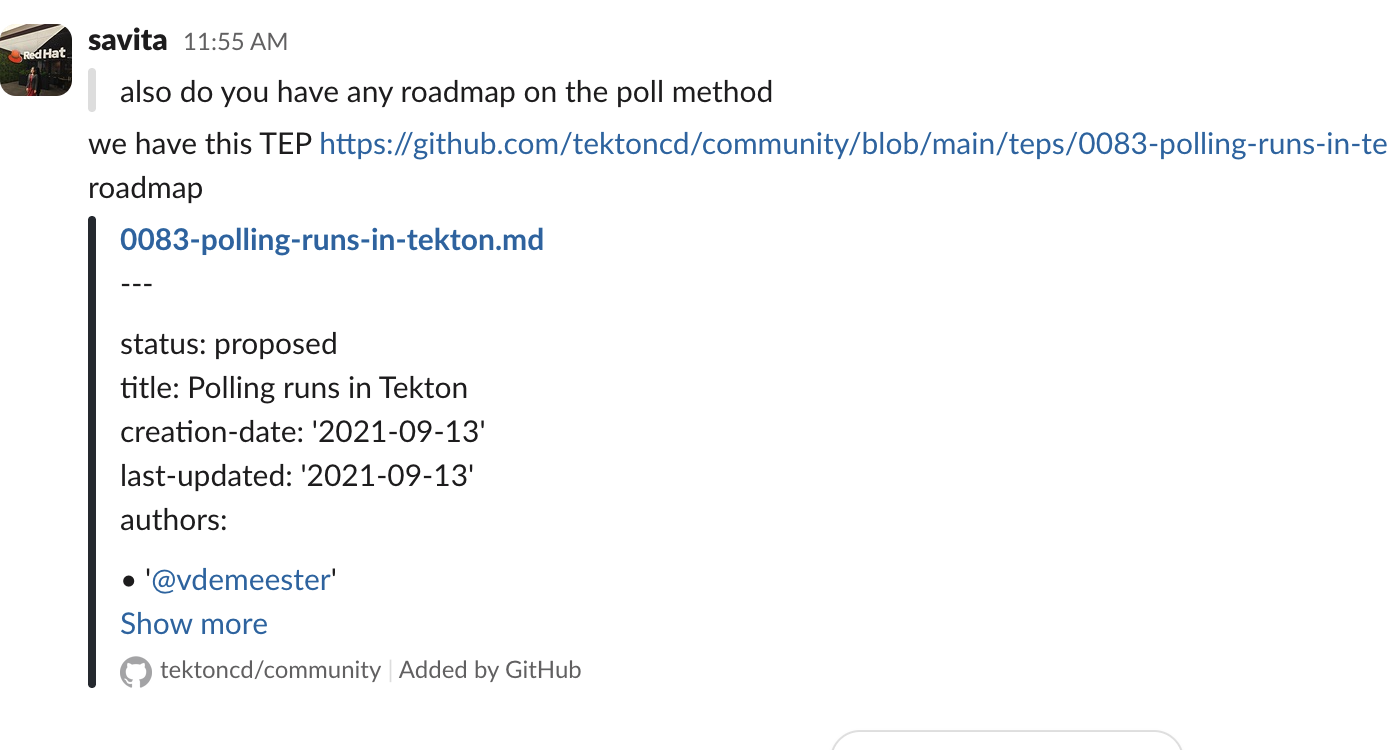
Task: Click the dark vertical attachment bar
Action: tap(92, 450)
